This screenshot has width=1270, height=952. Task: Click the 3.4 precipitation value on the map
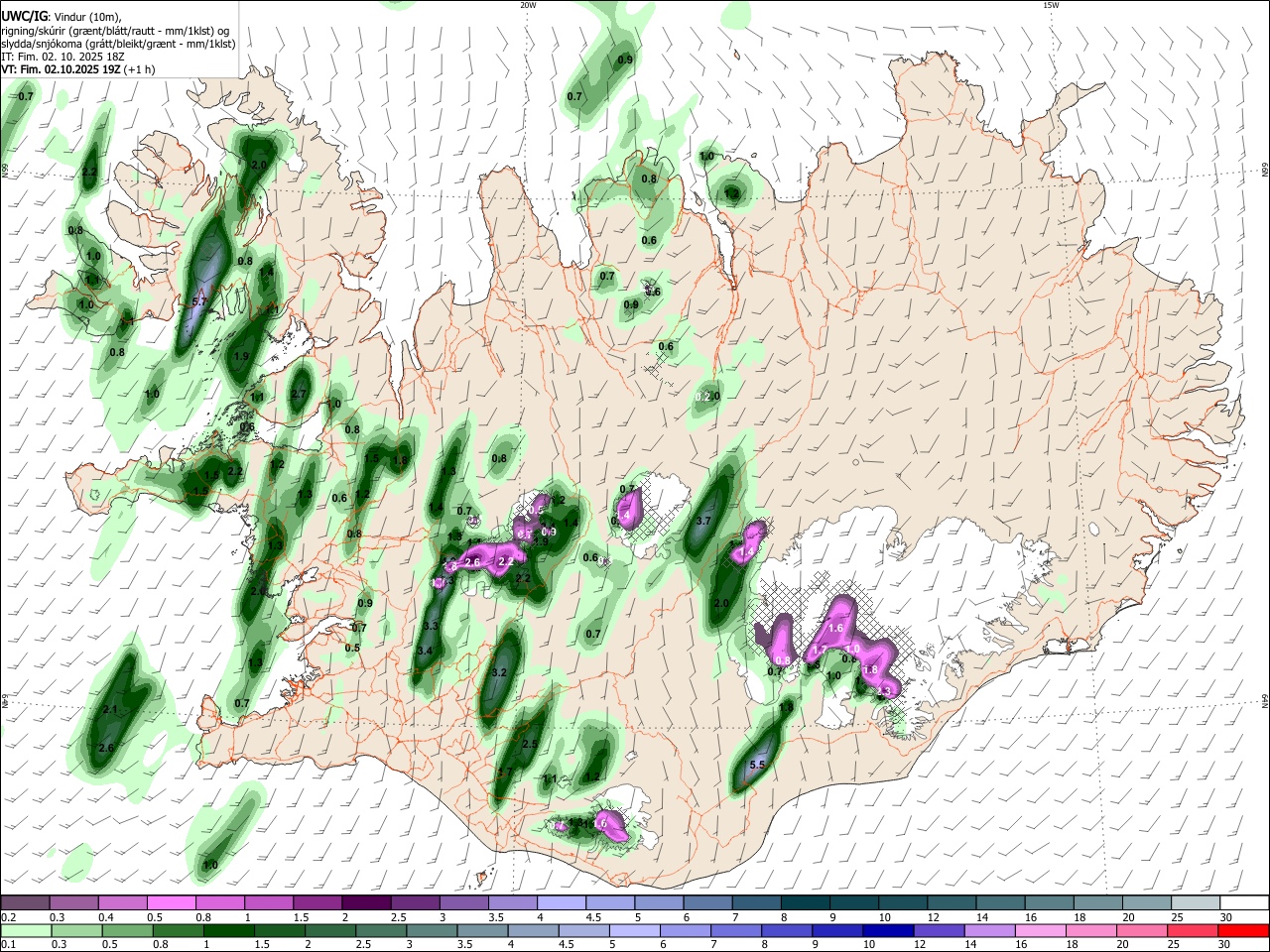click(x=426, y=651)
